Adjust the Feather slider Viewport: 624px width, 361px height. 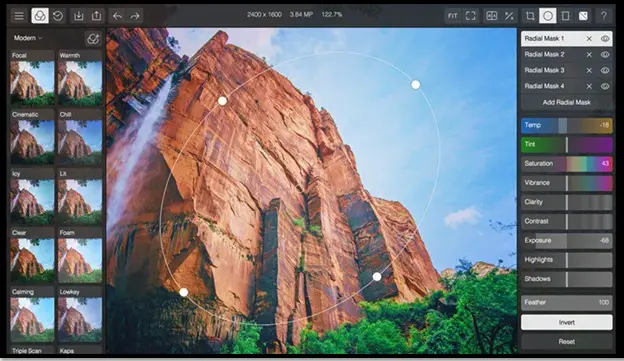pos(567,302)
